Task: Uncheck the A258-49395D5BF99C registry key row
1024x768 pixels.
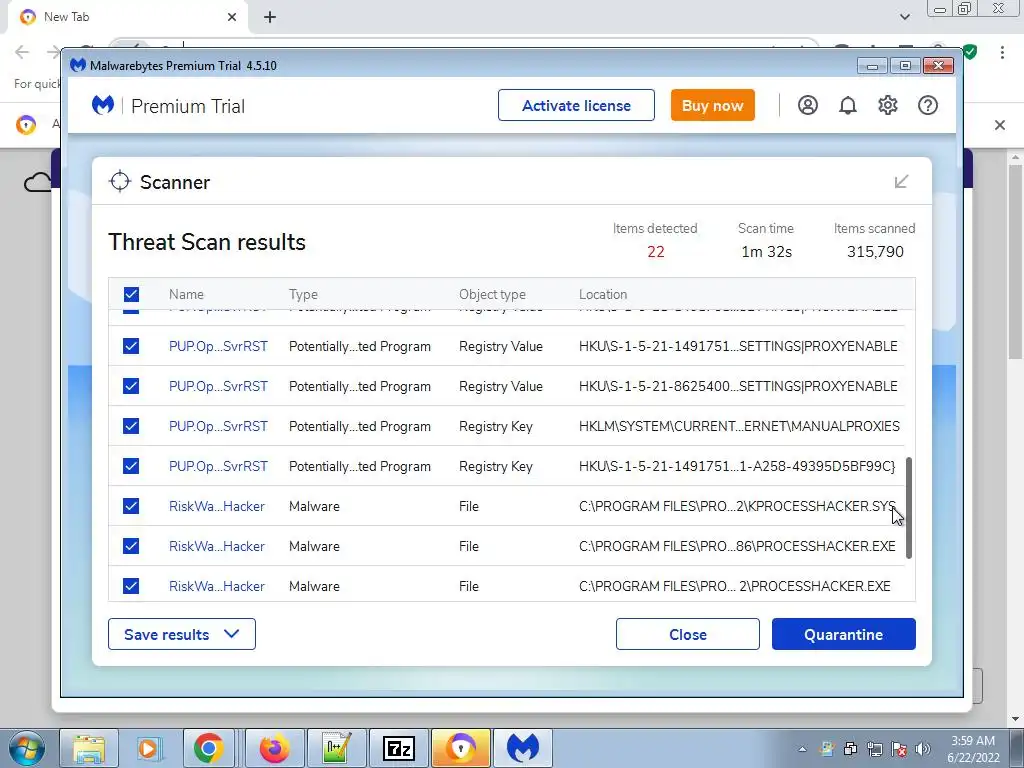Action: click(x=131, y=466)
